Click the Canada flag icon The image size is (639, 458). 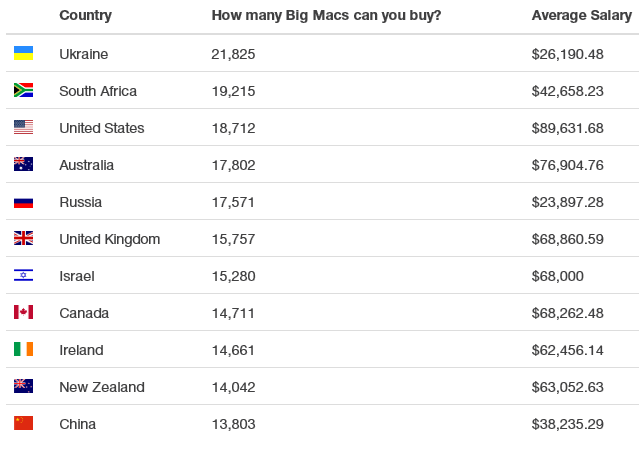23,313
